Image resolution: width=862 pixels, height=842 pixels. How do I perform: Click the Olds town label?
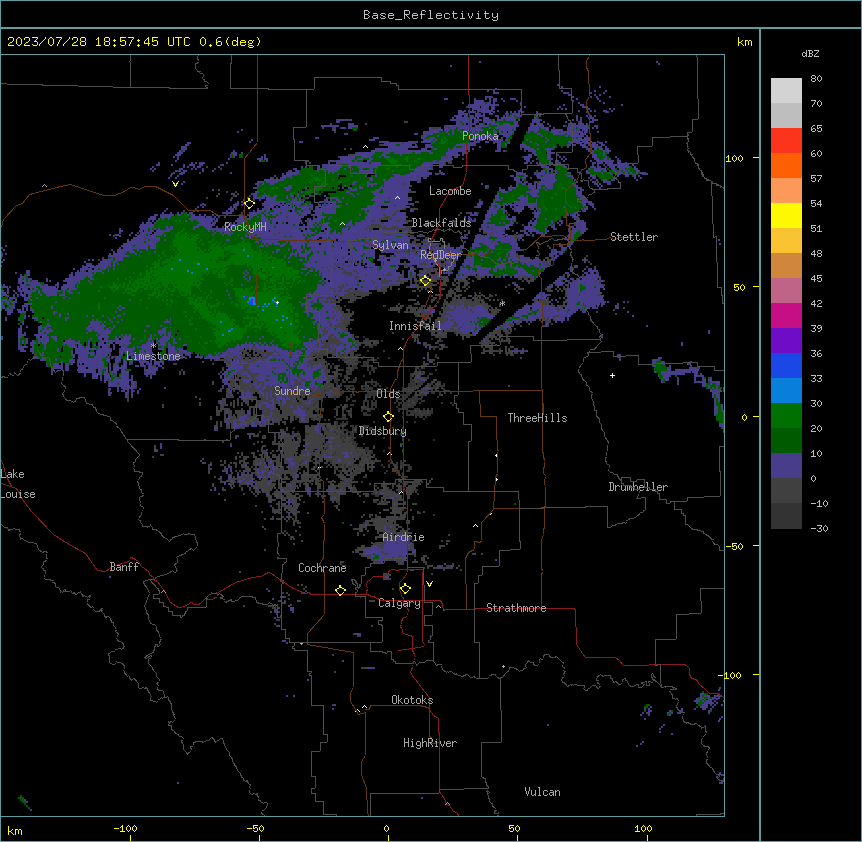coord(388,394)
